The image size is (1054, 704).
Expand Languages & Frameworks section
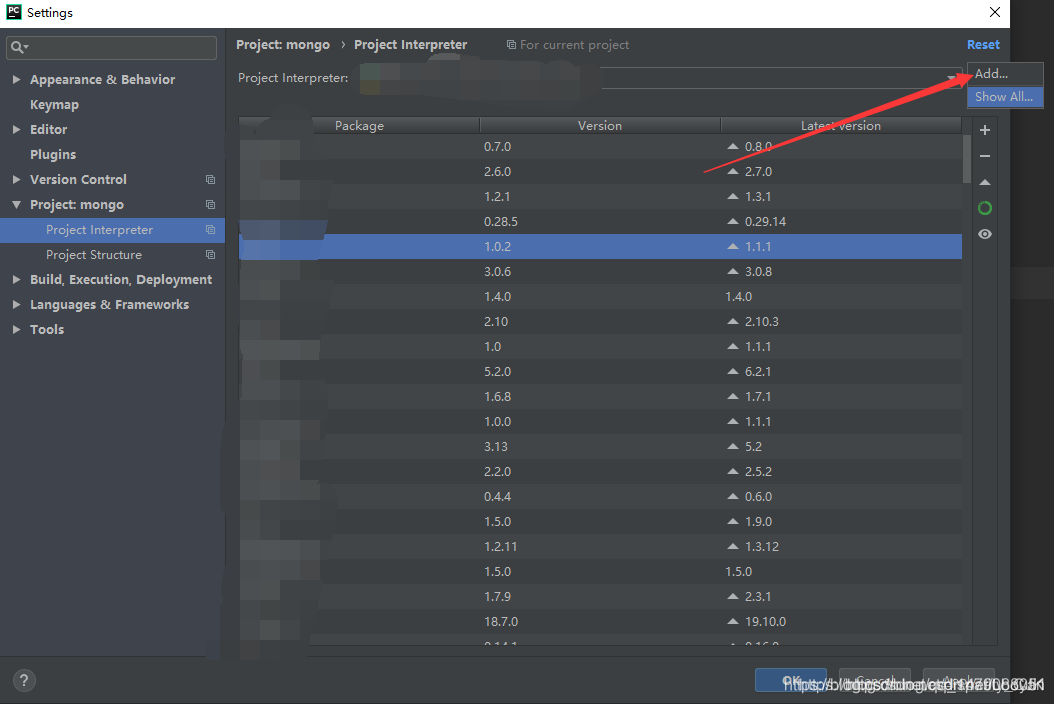tap(16, 305)
